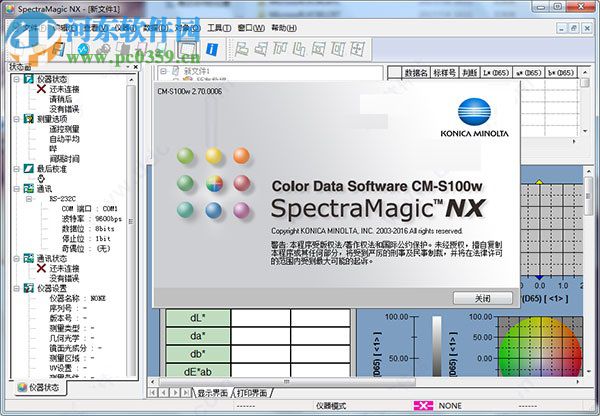Click the first-tab navigation arrow
Screen dimensions: 600x416
click(153, 393)
